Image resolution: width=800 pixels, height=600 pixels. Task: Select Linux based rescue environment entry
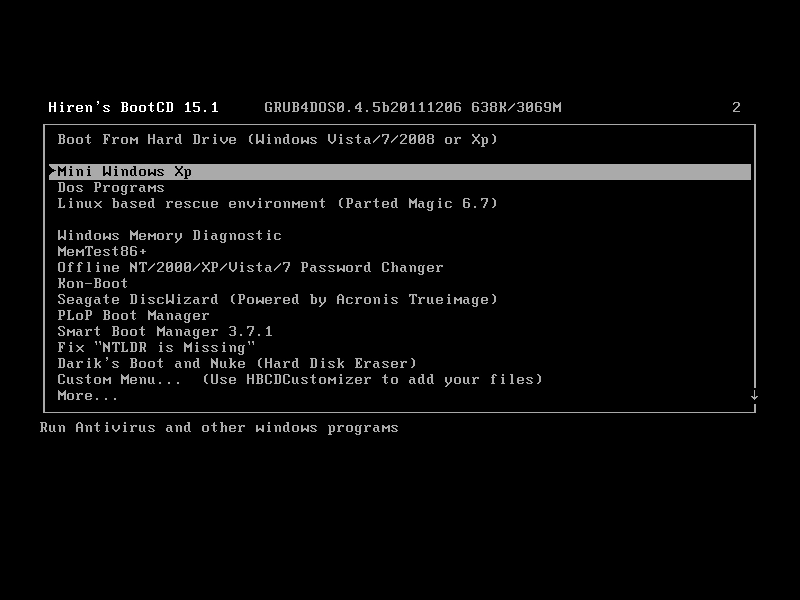tap(277, 204)
